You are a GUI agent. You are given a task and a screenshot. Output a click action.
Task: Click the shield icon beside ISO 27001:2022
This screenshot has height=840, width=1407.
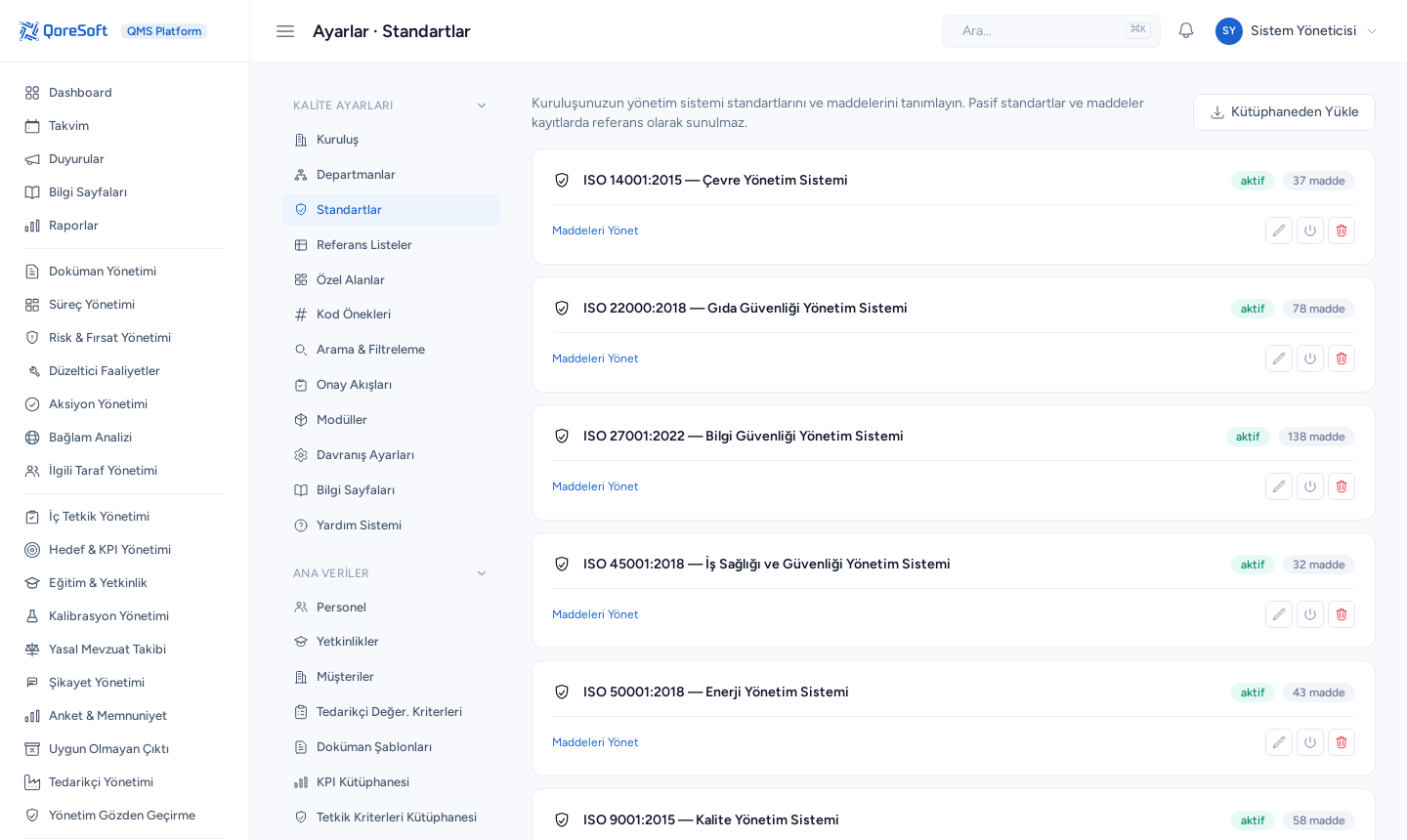tap(562, 437)
